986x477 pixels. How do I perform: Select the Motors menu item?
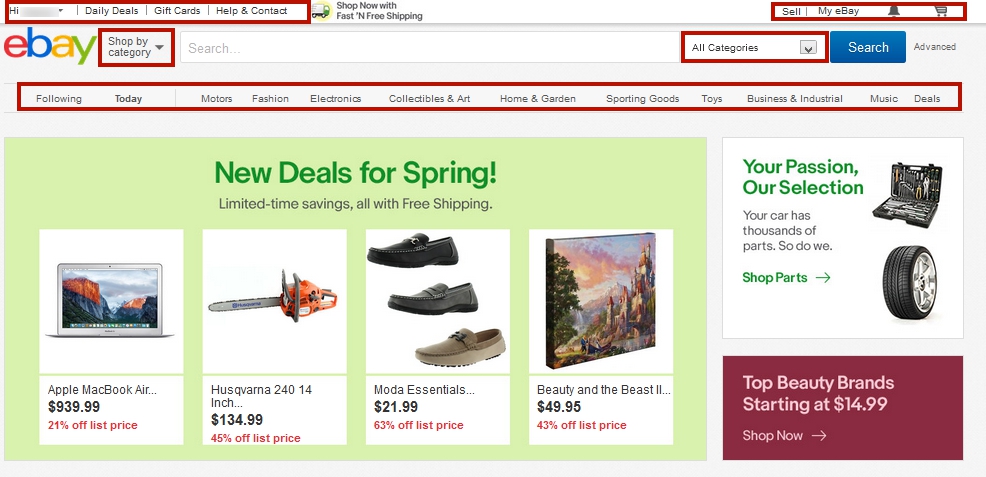[216, 99]
